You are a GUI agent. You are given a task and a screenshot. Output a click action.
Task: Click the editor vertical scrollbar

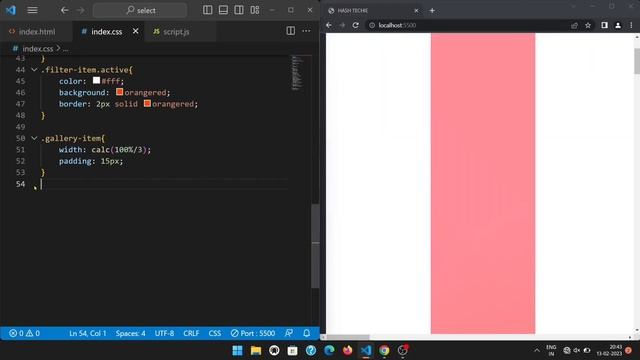pyautogui.click(x=315, y=245)
